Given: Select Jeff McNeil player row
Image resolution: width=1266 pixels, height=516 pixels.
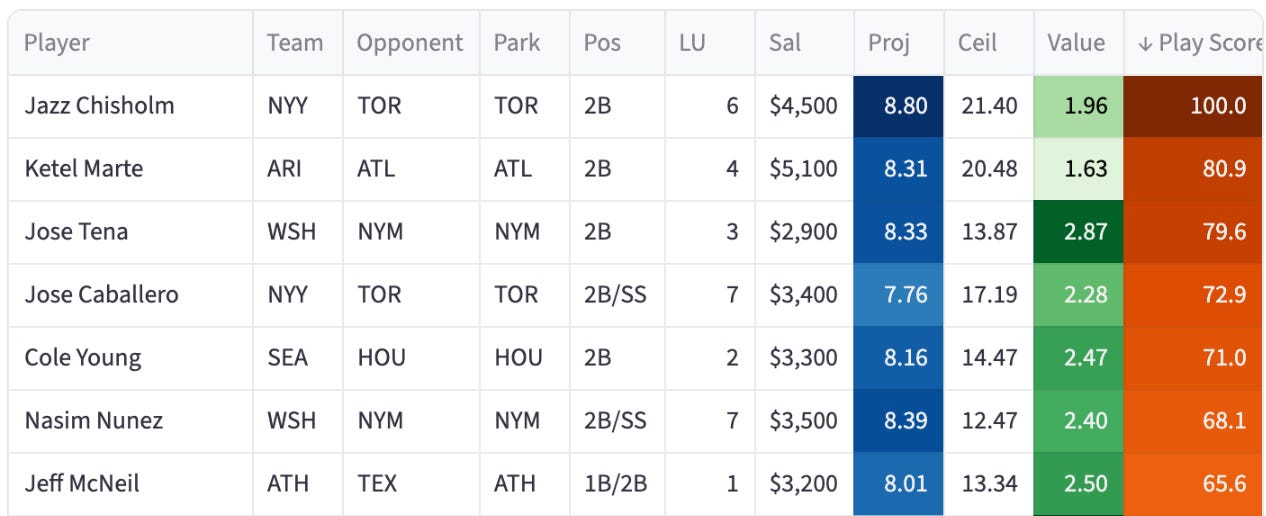Looking at the screenshot, I should click(636, 484).
